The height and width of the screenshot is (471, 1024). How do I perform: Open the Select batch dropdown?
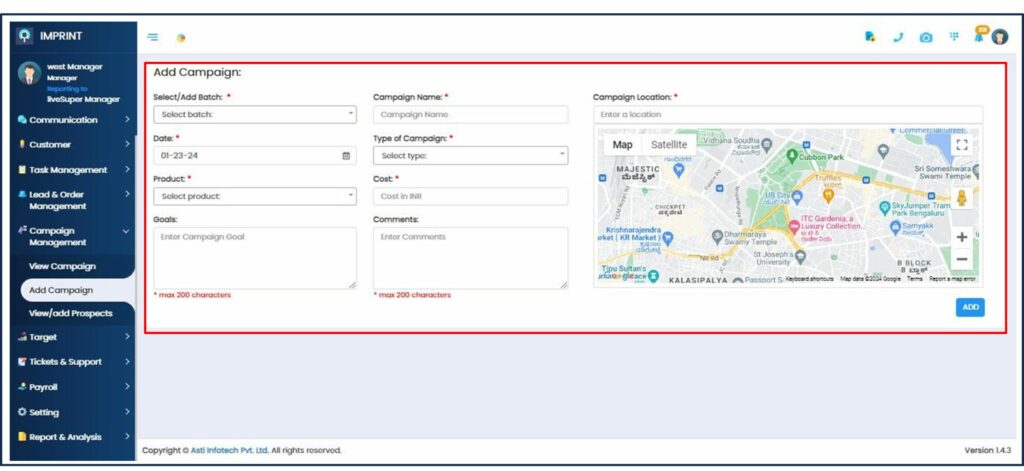[255, 114]
